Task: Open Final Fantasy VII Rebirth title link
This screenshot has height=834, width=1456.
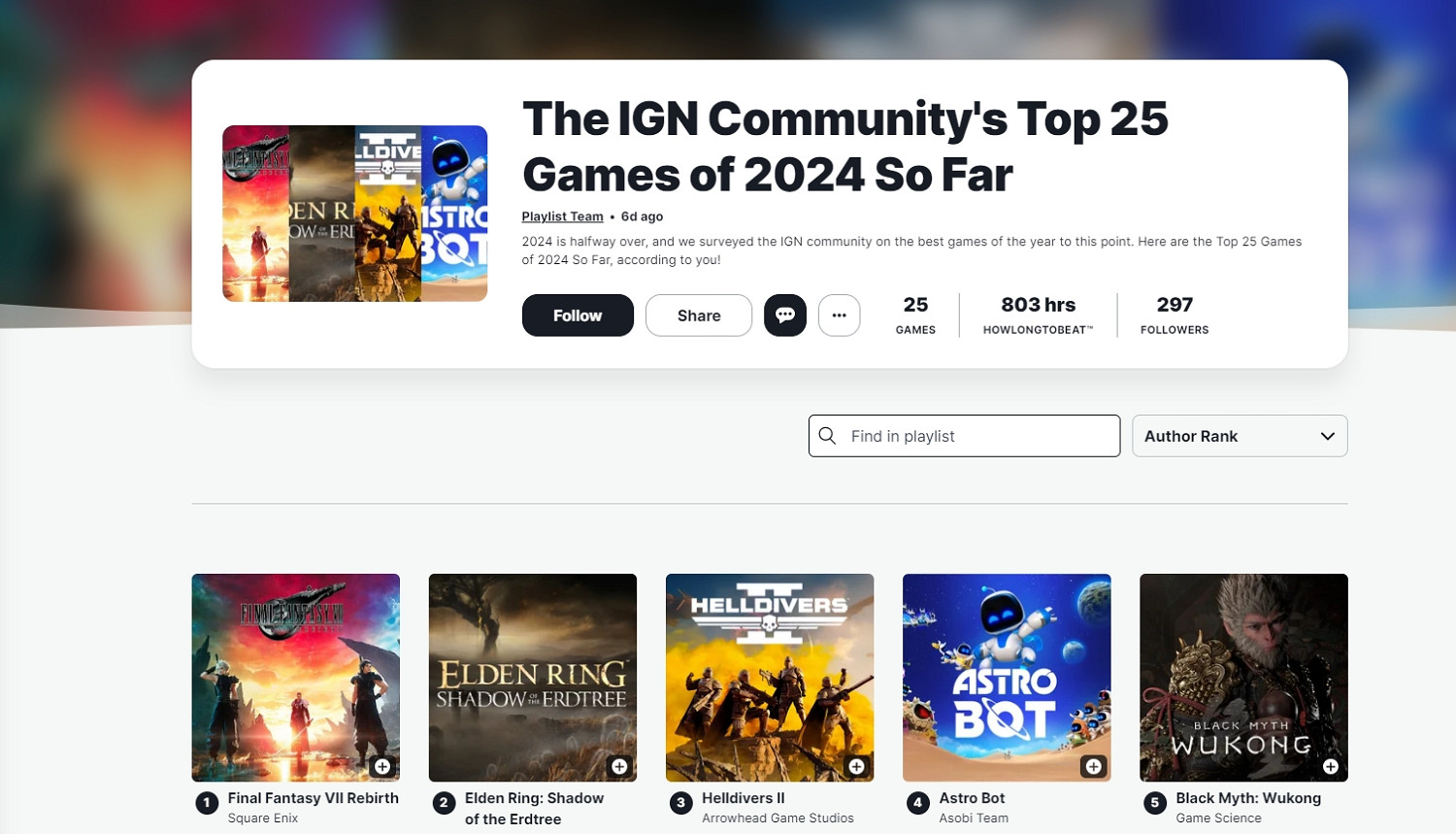Action: 313,798
